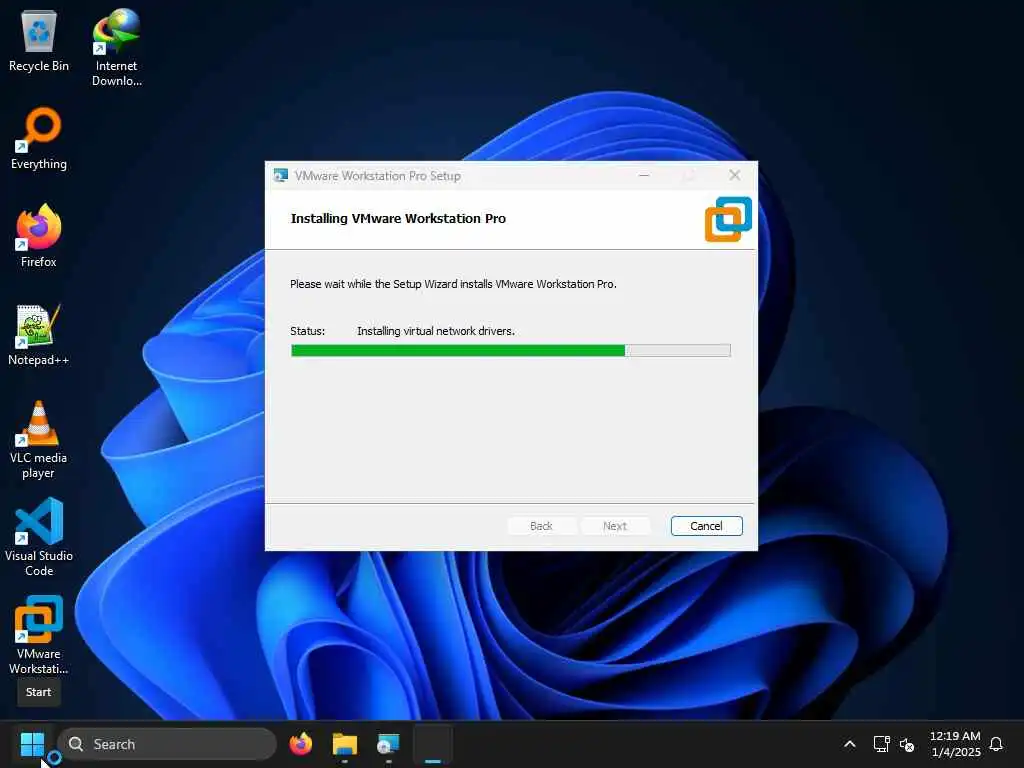Click the taskbar Search box
The height and width of the screenshot is (768, 1024).
[x=167, y=744]
